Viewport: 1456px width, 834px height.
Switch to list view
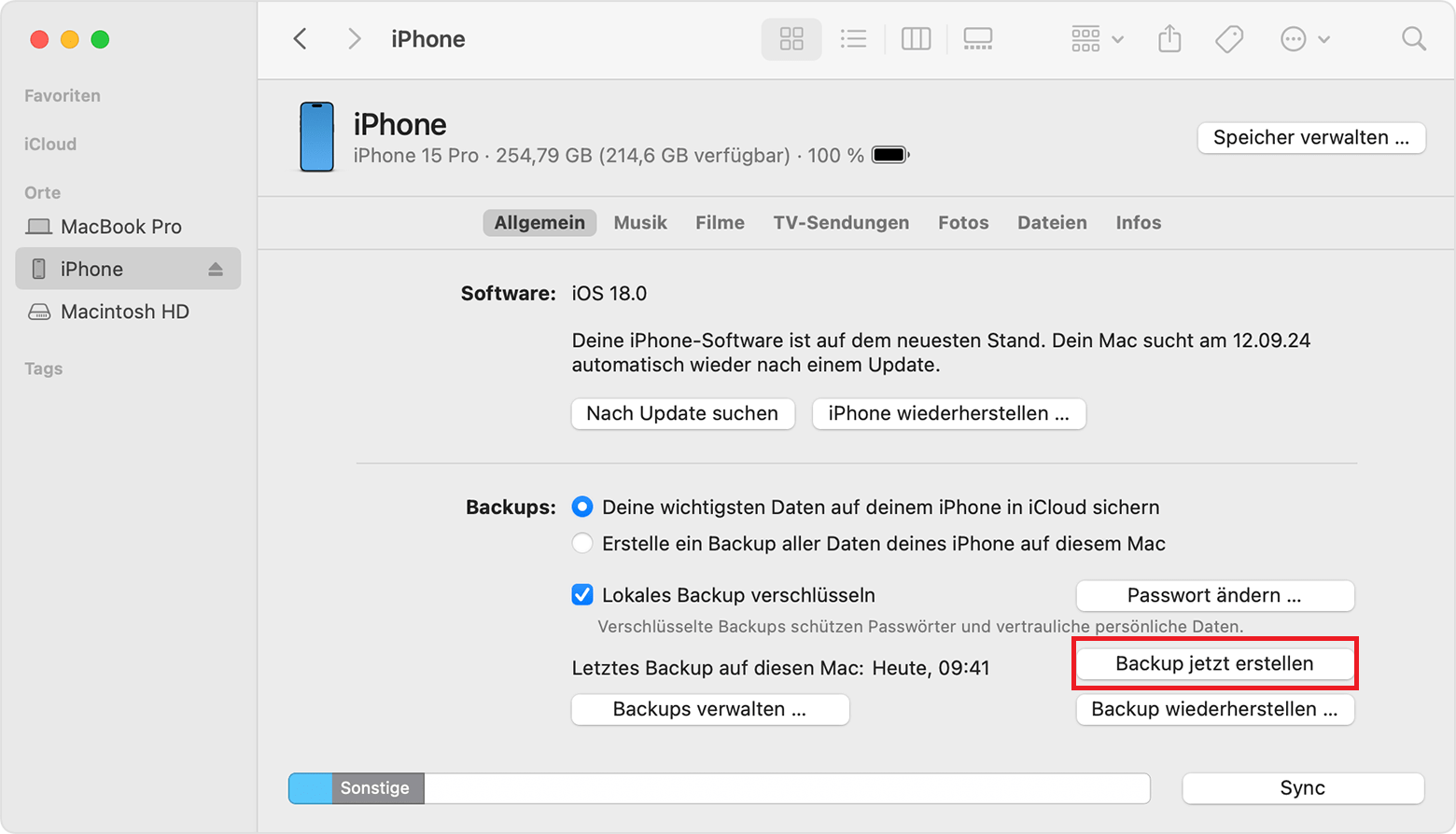[853, 38]
